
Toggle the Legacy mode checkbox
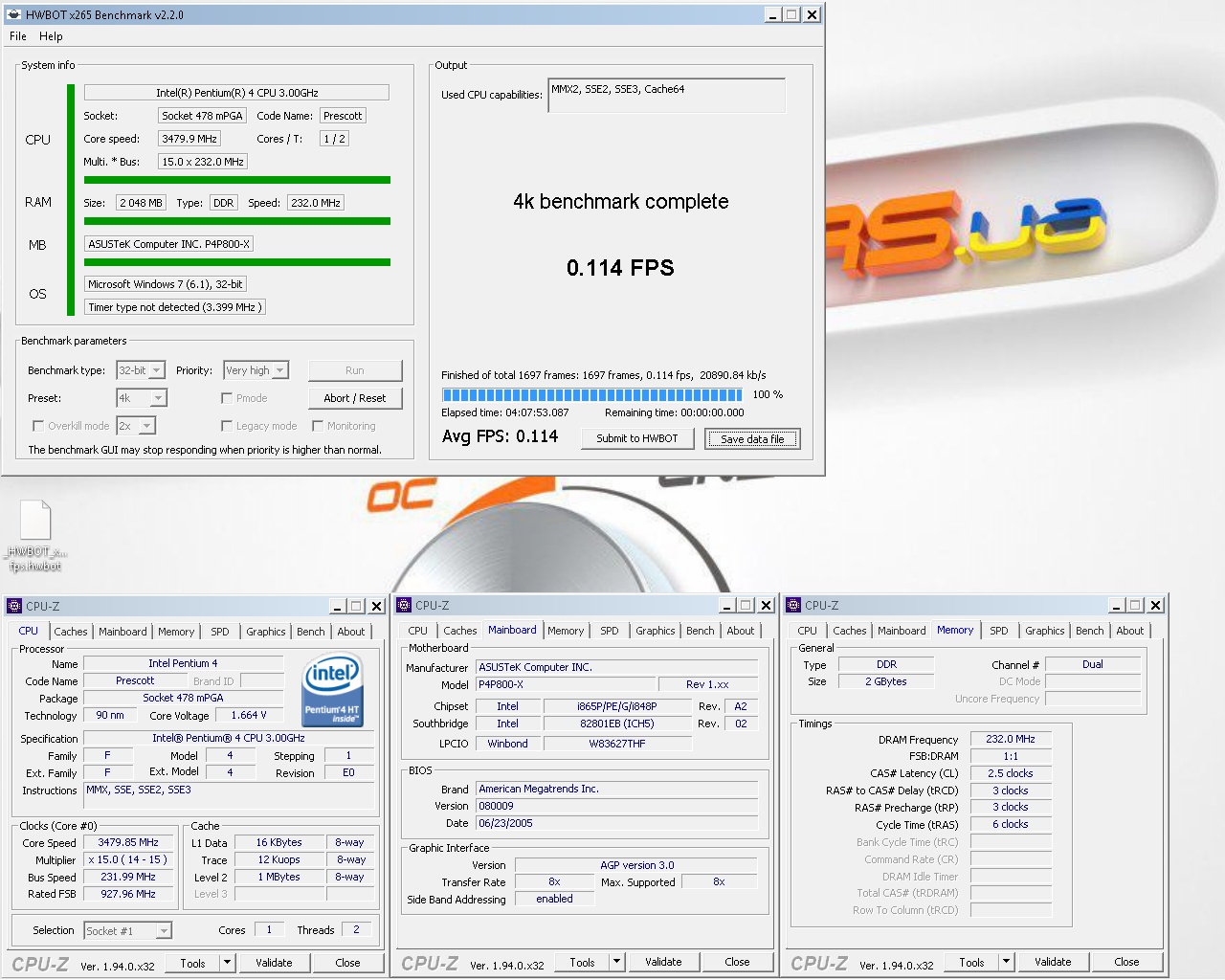click(x=227, y=426)
